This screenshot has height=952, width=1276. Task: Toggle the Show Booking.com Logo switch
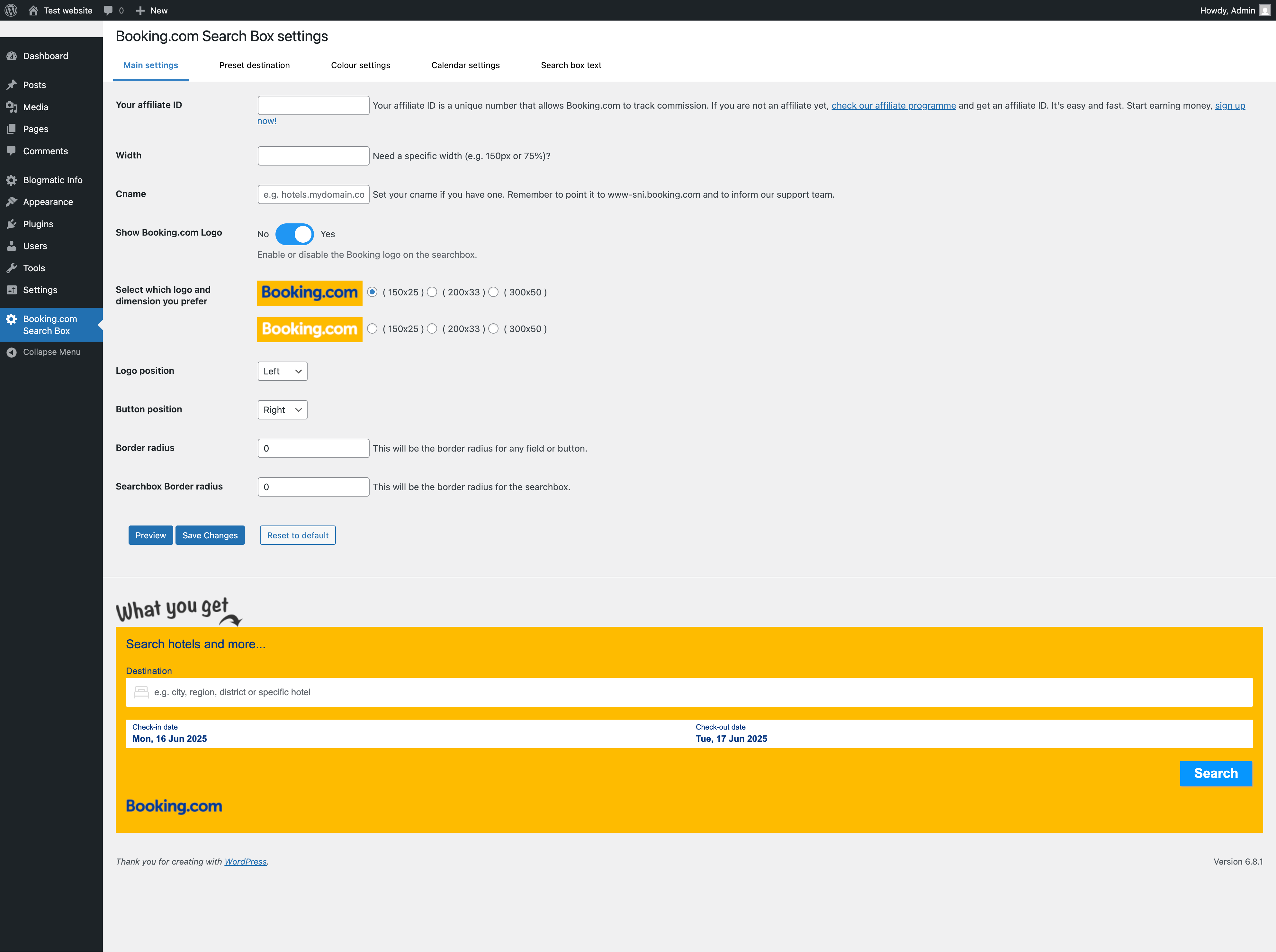coord(294,234)
